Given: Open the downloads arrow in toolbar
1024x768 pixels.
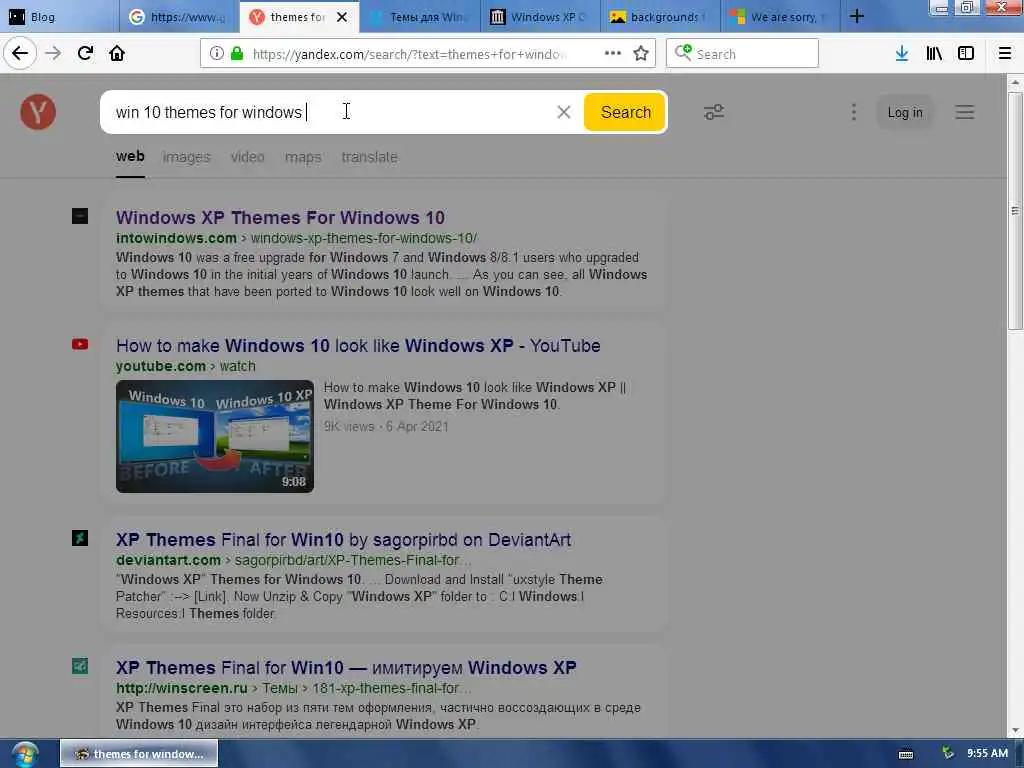Looking at the screenshot, I should pos(902,54).
